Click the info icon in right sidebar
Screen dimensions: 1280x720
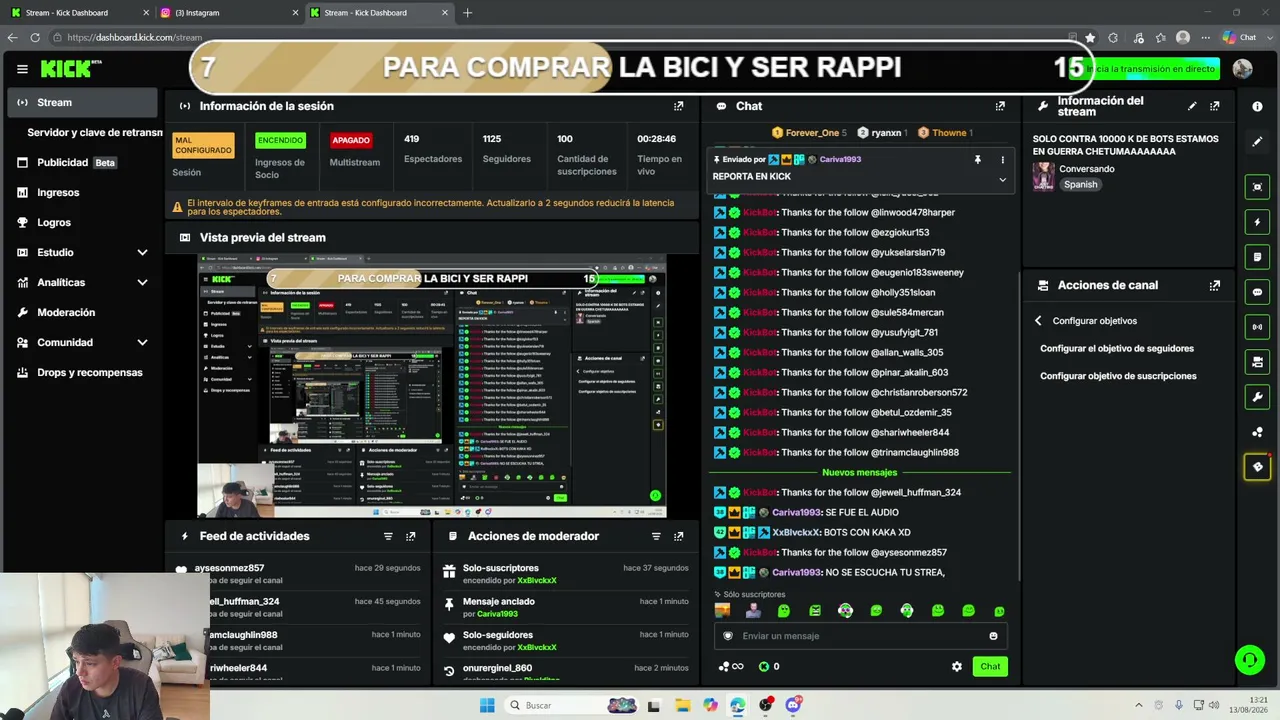[1258, 107]
